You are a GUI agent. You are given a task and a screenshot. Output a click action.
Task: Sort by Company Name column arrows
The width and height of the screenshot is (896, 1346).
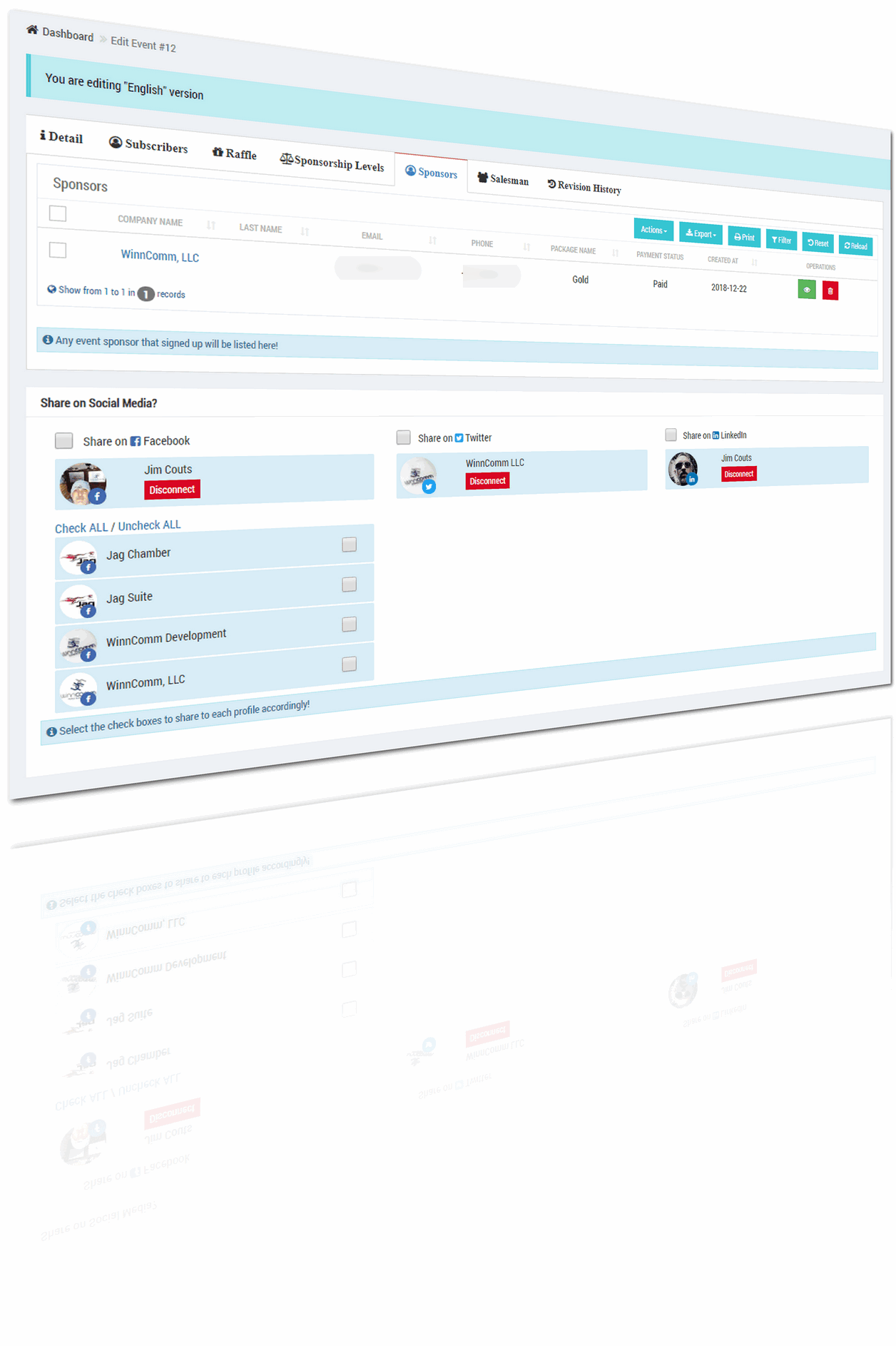coord(211,225)
